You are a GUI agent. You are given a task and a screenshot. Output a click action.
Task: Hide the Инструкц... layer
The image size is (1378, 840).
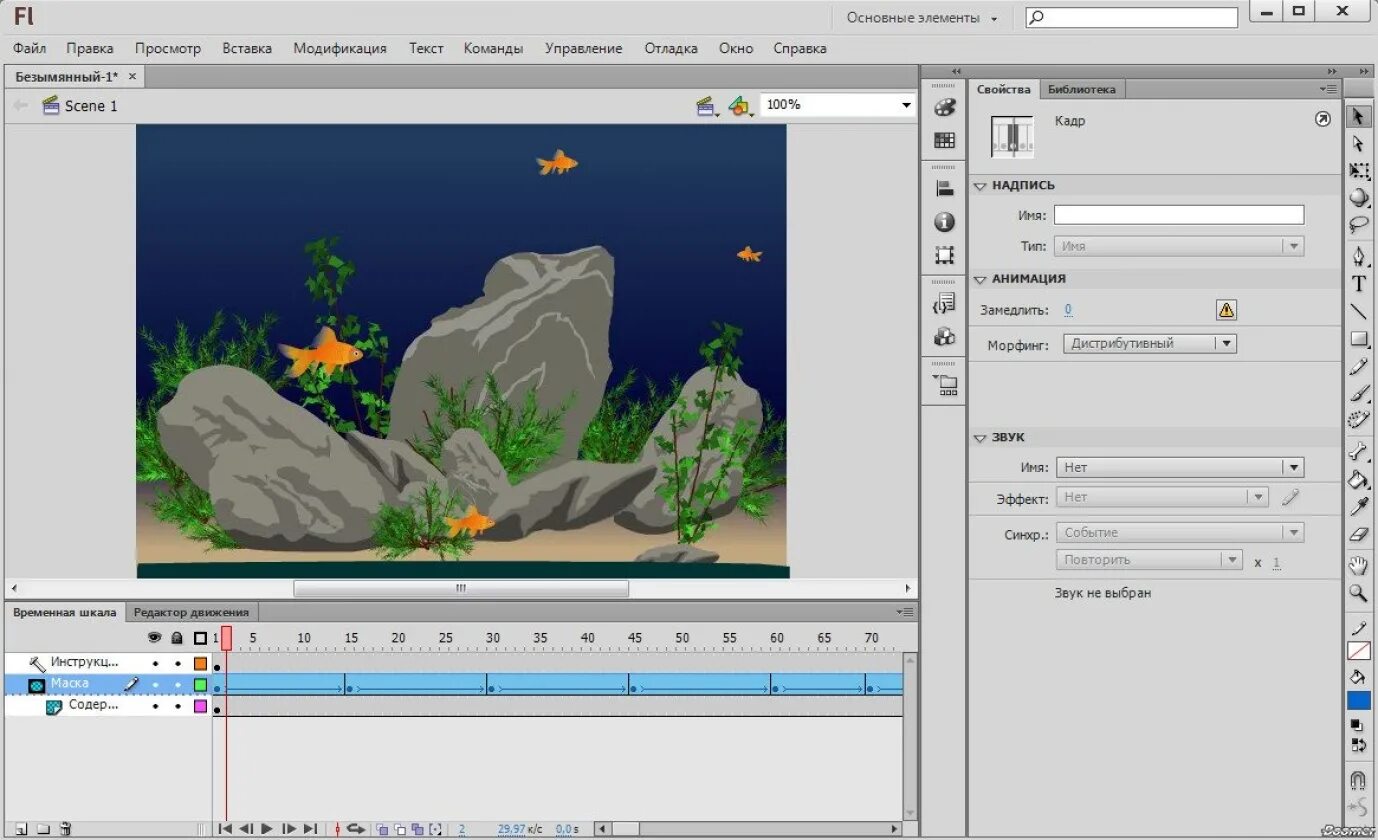pos(155,663)
